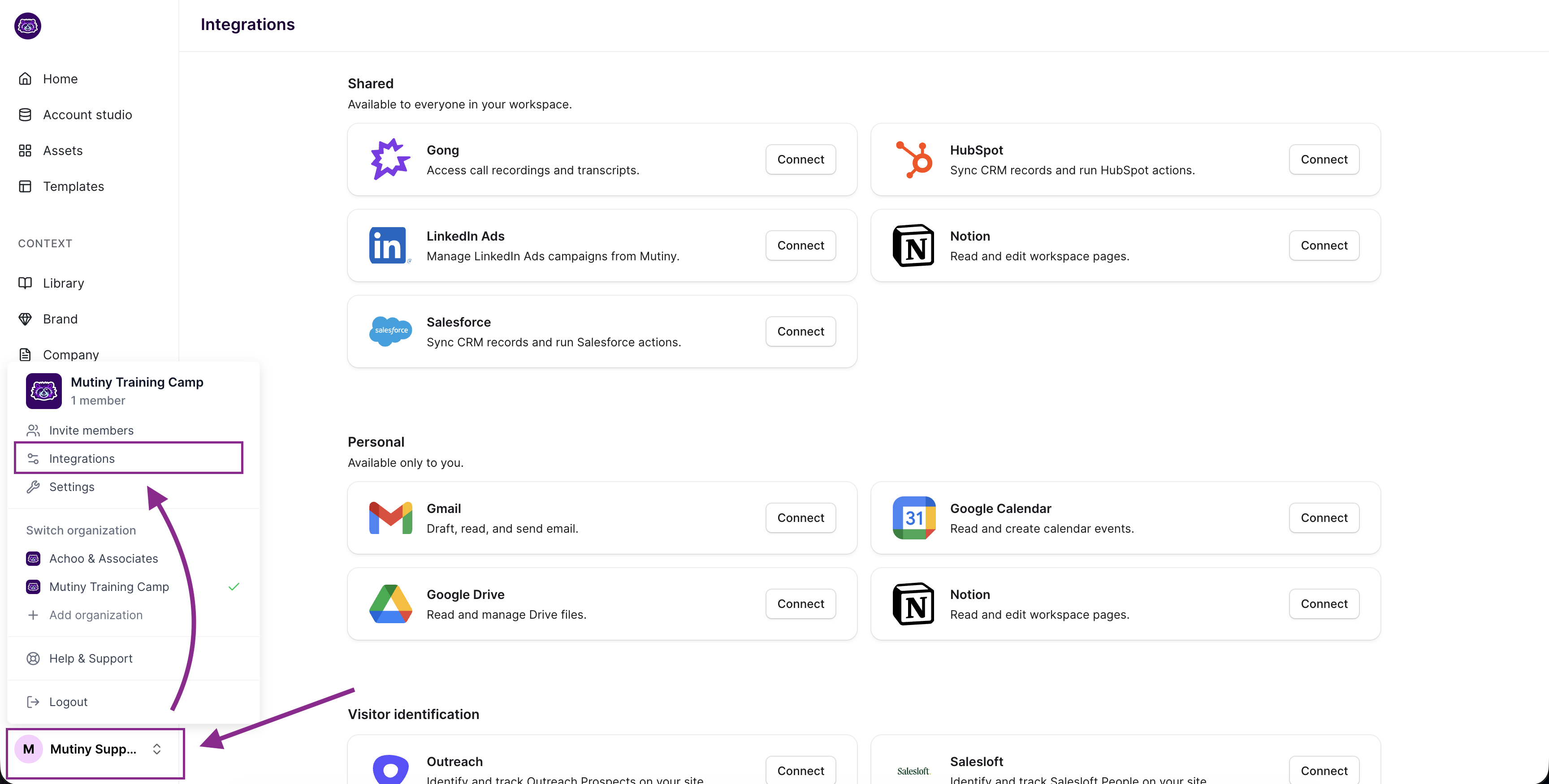Click the Integrations sliders icon
The width and height of the screenshot is (1549, 784).
pyautogui.click(x=33, y=459)
